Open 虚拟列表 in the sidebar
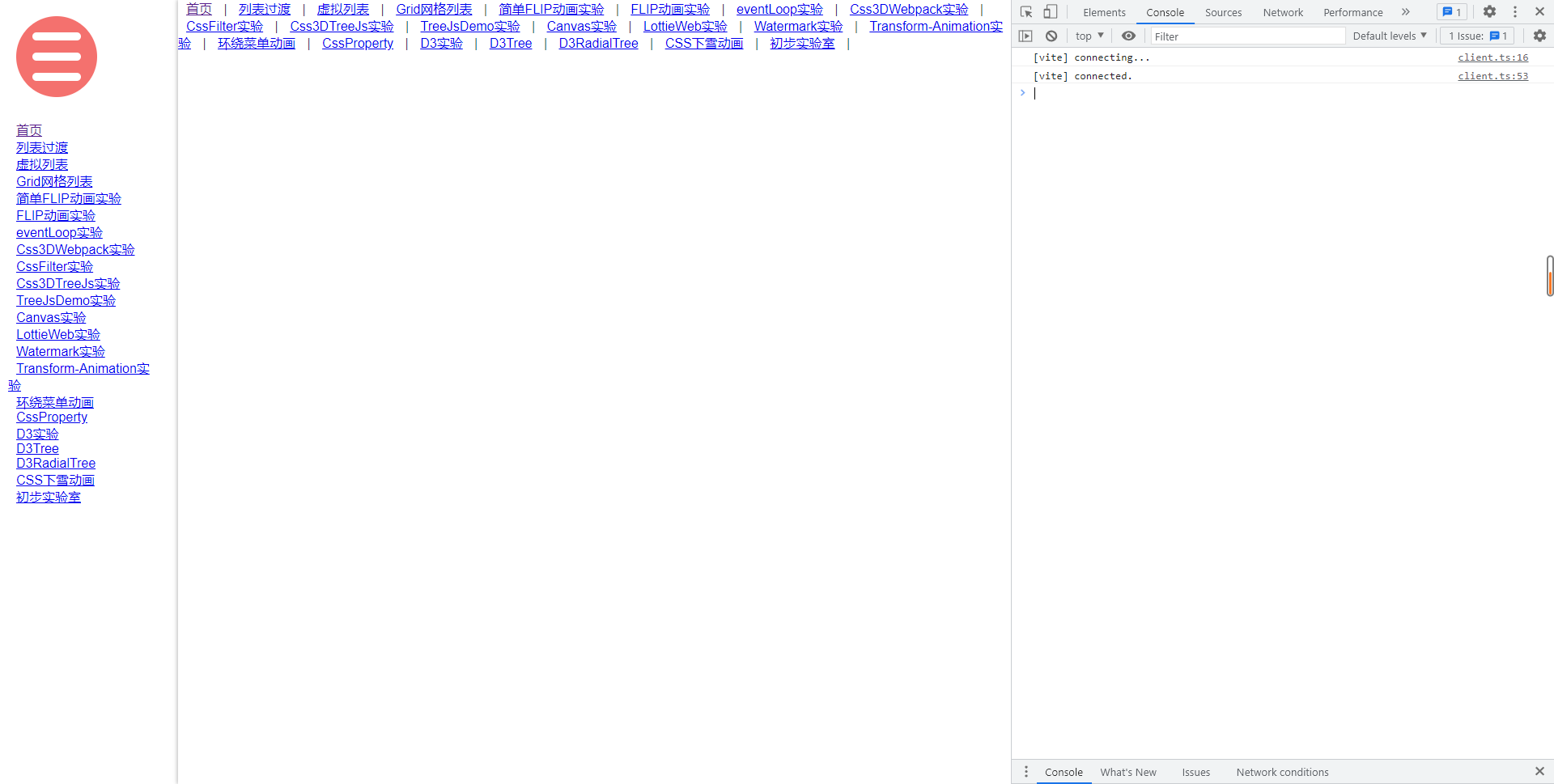This screenshot has height=784, width=1554. (x=42, y=164)
